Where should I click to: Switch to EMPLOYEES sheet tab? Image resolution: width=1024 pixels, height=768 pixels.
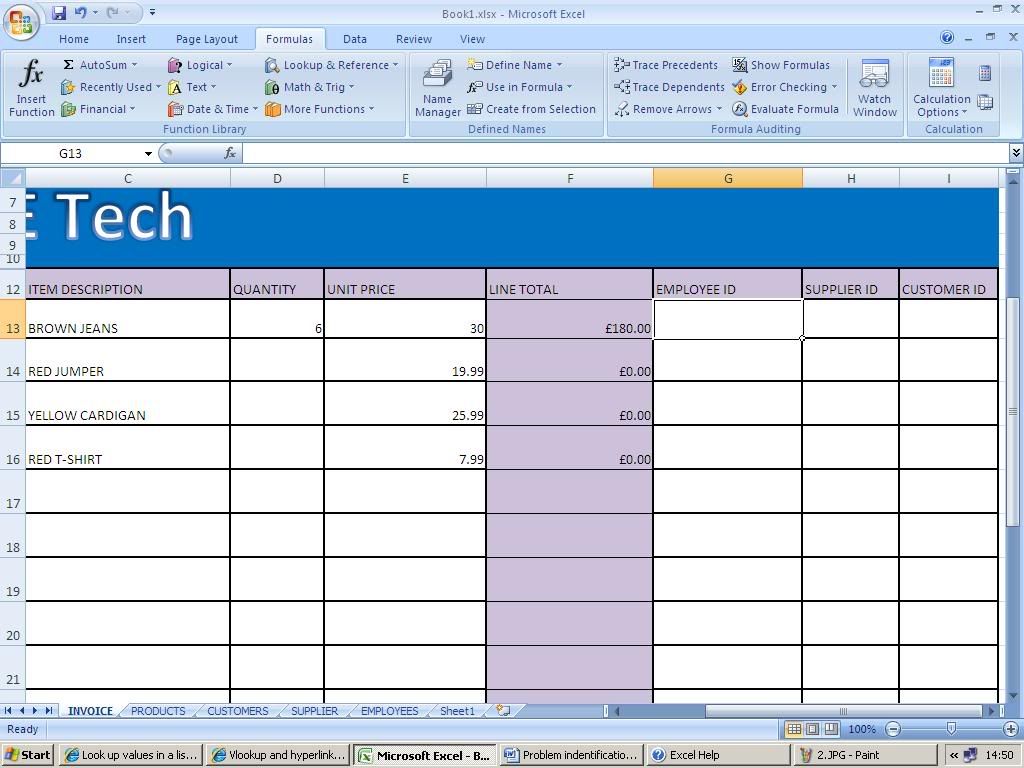[389, 711]
